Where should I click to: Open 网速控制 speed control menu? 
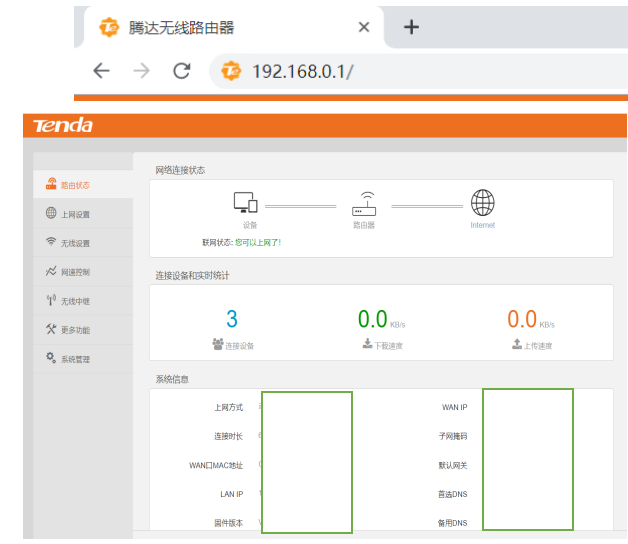click(x=75, y=272)
